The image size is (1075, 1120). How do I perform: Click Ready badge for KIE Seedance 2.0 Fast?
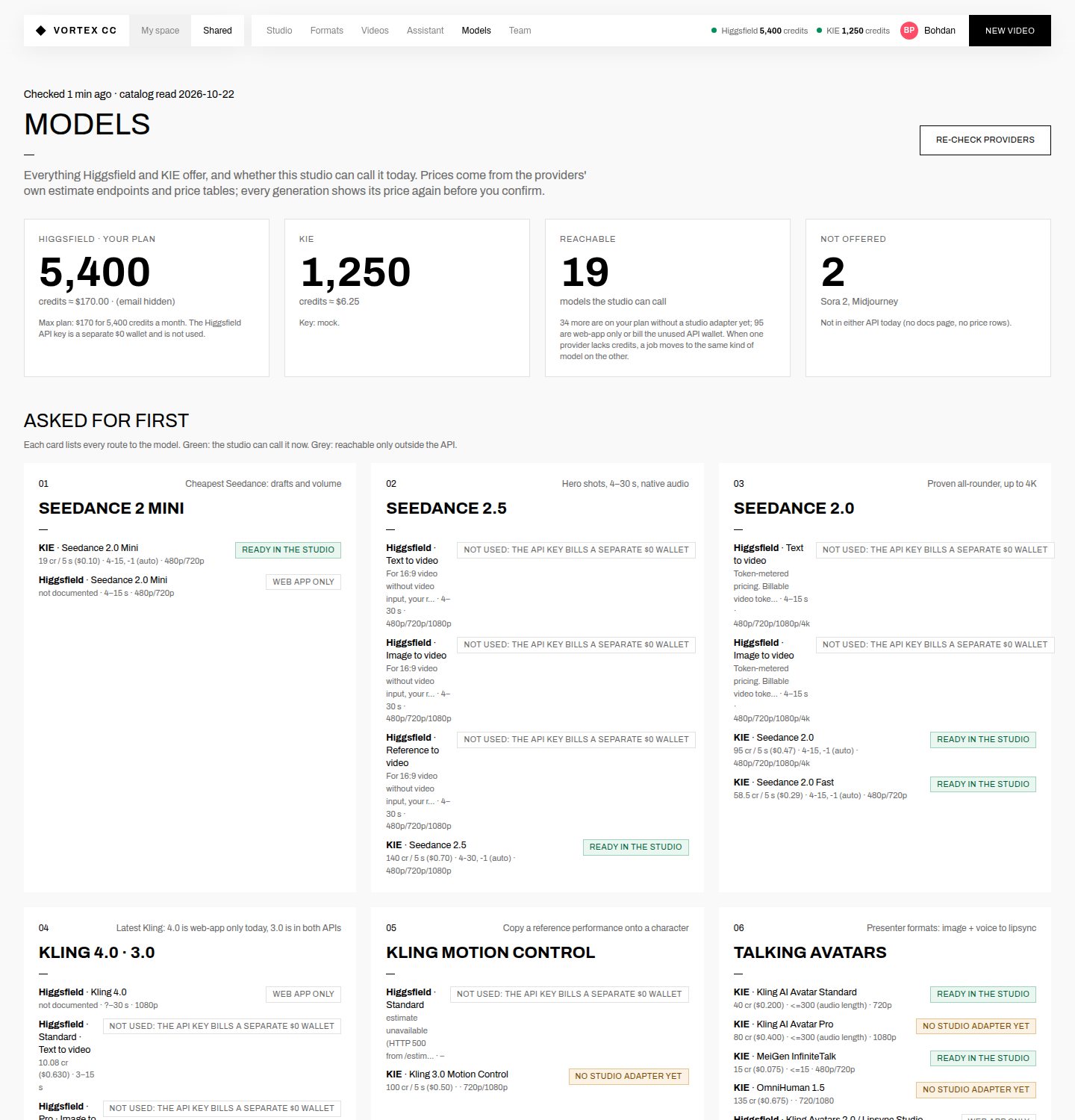pyautogui.click(x=983, y=785)
